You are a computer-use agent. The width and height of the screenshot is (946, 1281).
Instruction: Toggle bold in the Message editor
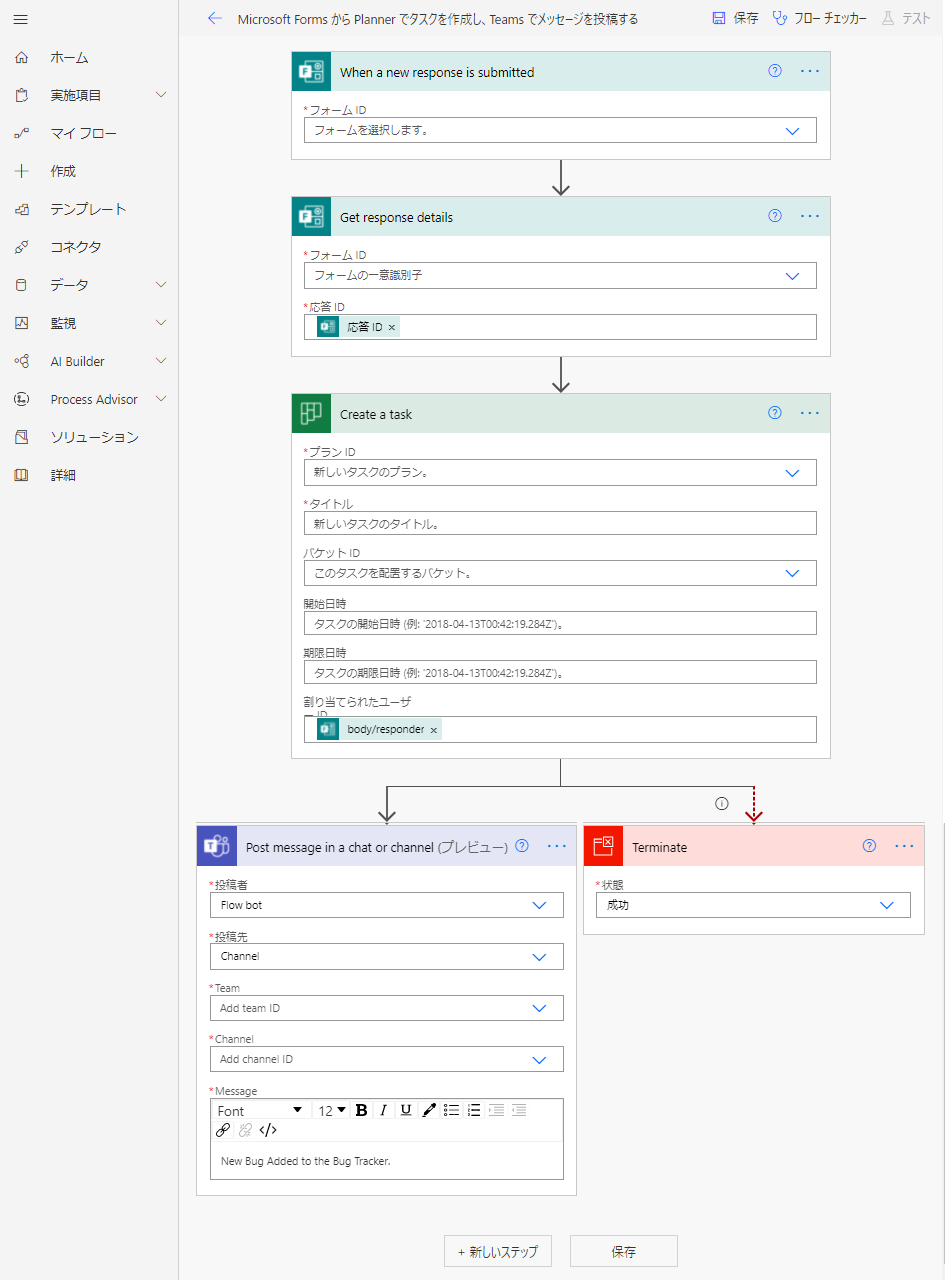361,1110
